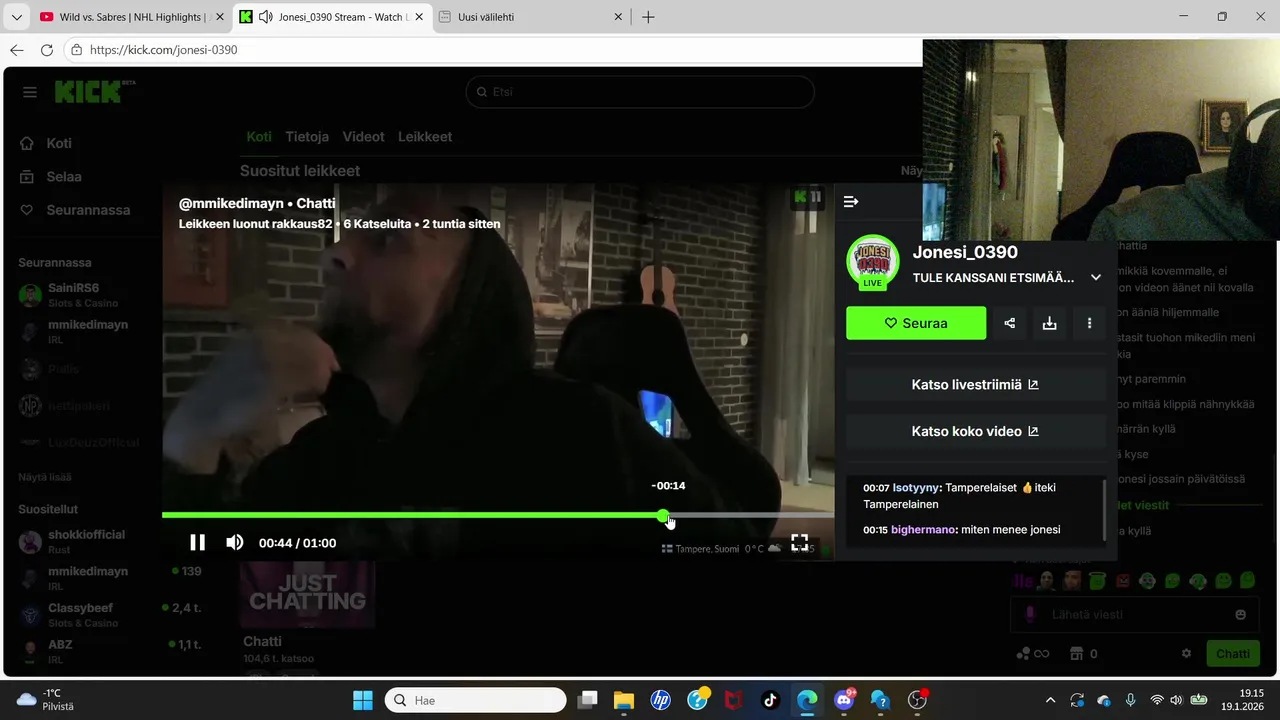This screenshot has height=720, width=1280.
Task: Show hidden system tray icons
Action: coord(1050,700)
